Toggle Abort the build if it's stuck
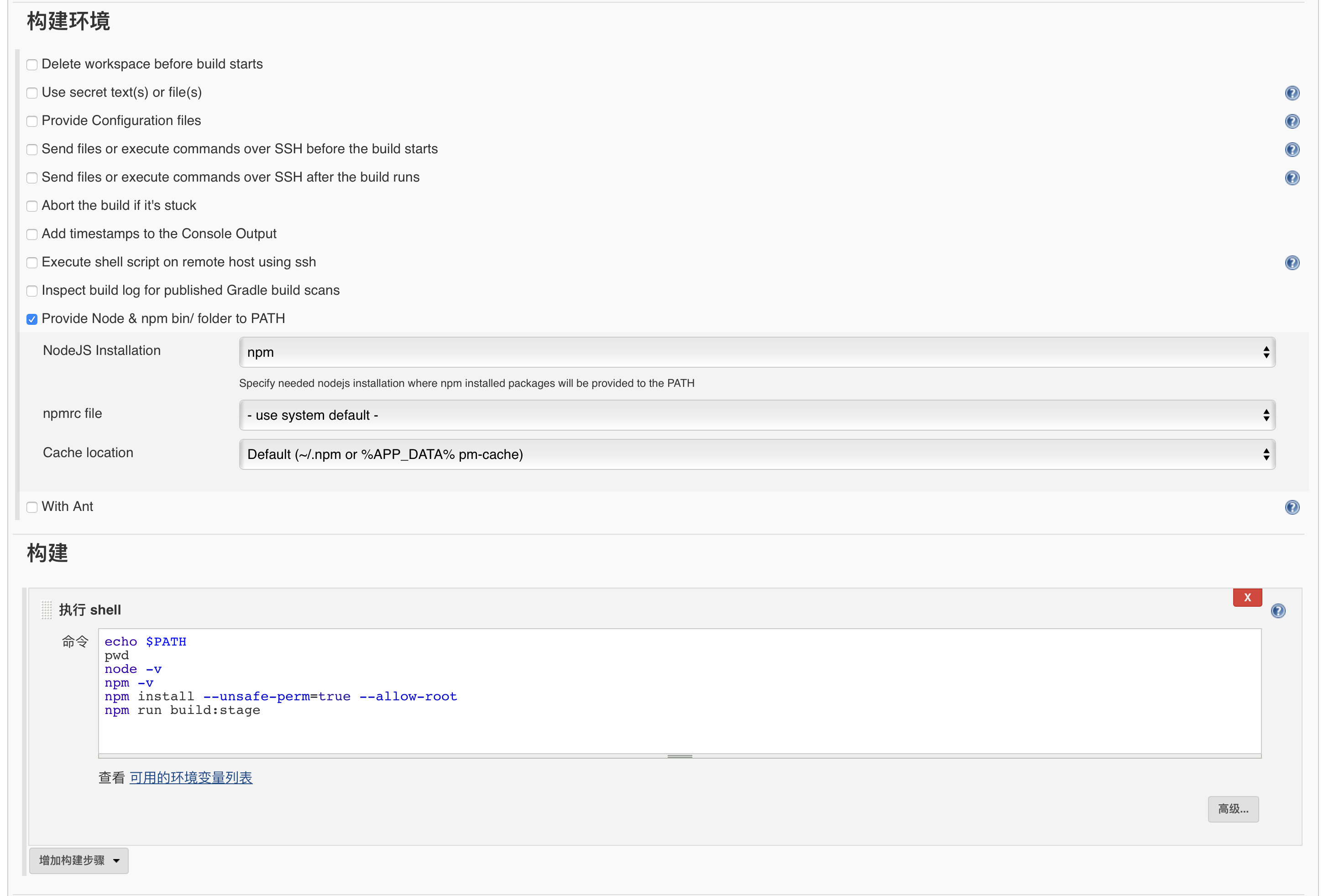 tap(31, 205)
